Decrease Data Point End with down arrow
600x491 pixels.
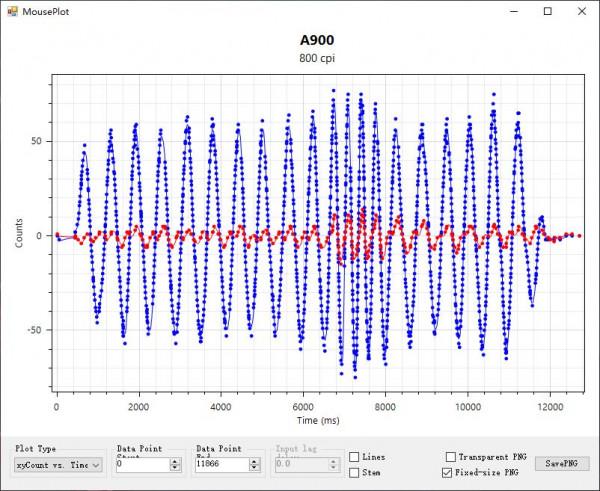255,468
